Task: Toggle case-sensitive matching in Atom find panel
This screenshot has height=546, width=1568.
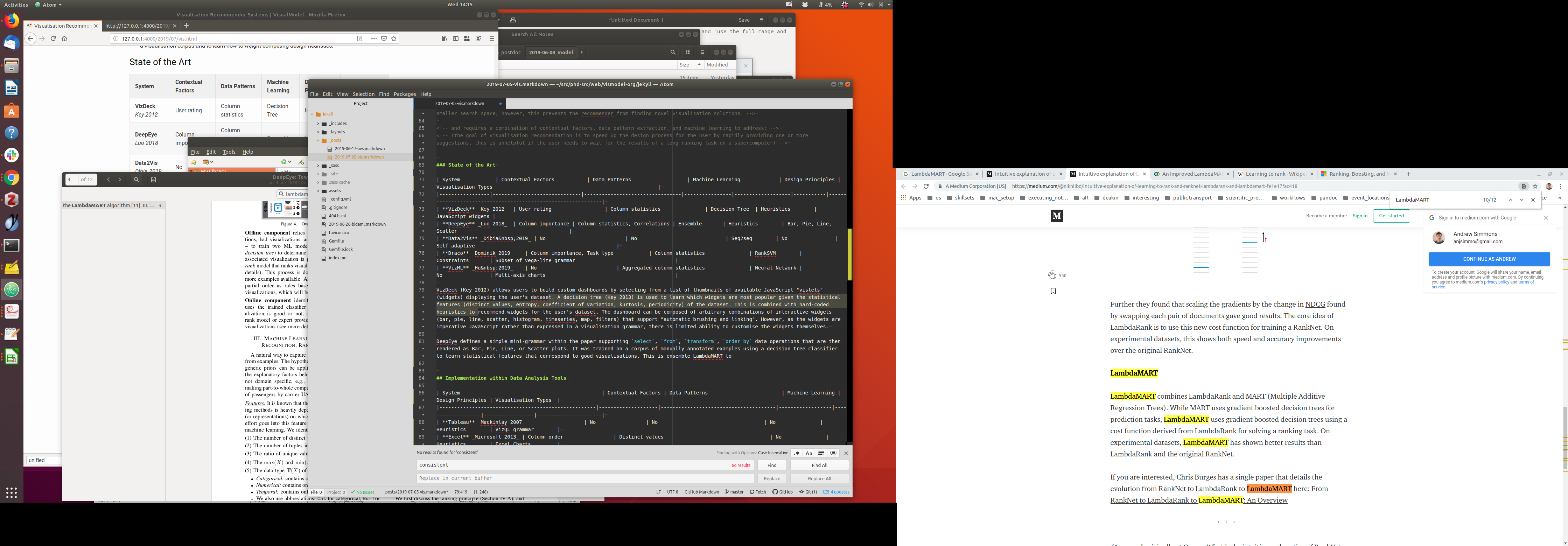Action: click(x=808, y=453)
